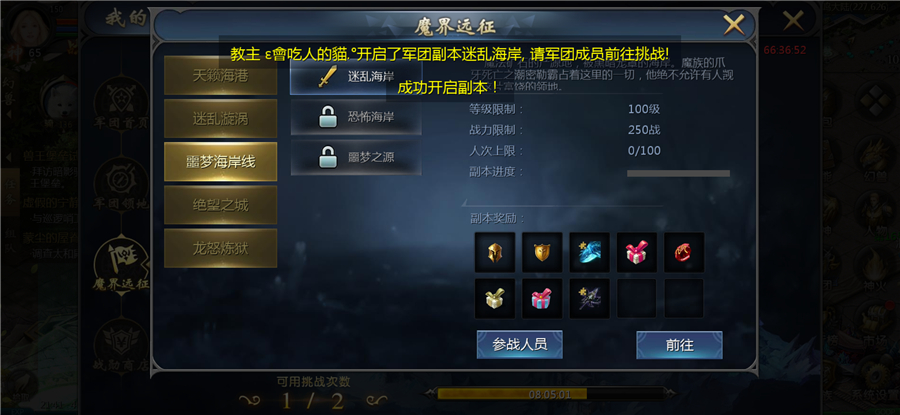The height and width of the screenshot is (415, 900).
Task: Select the blue wing reward icon
Action: coord(589,252)
